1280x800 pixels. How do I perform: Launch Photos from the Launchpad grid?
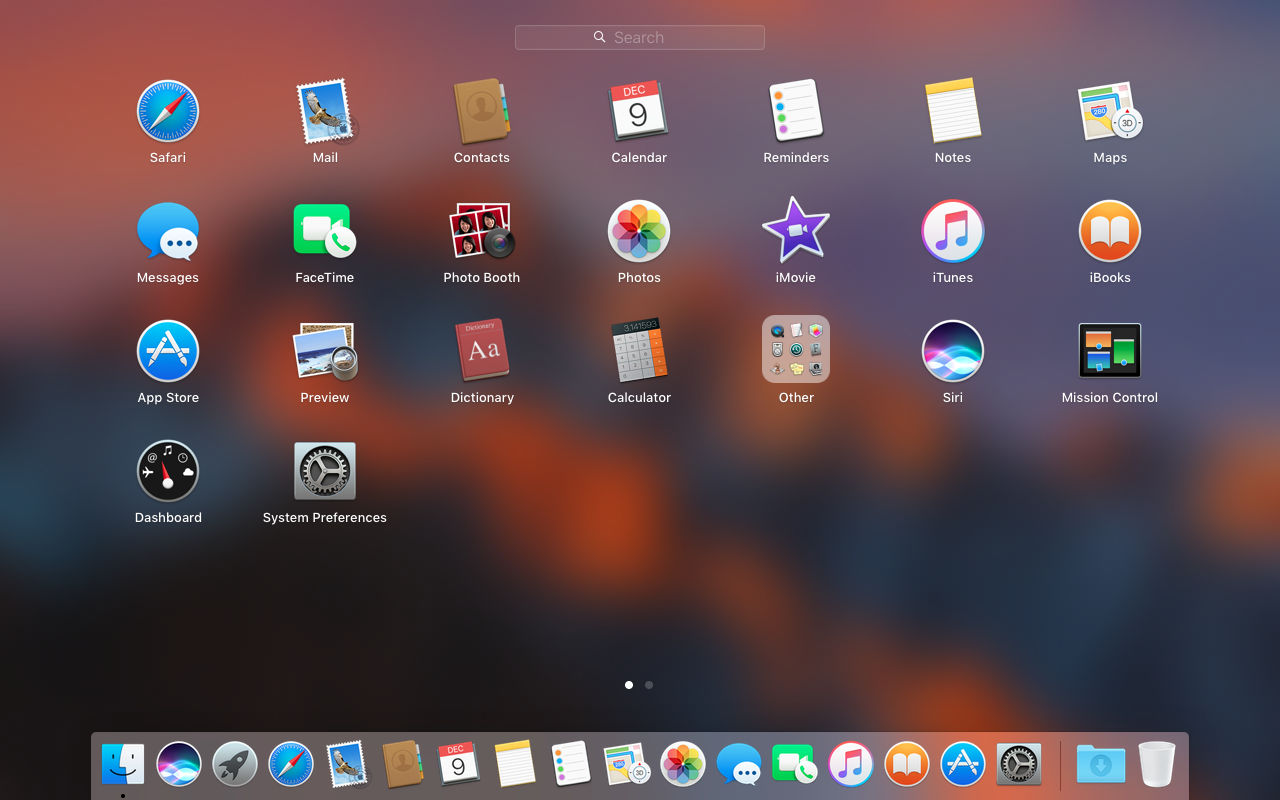coord(639,231)
